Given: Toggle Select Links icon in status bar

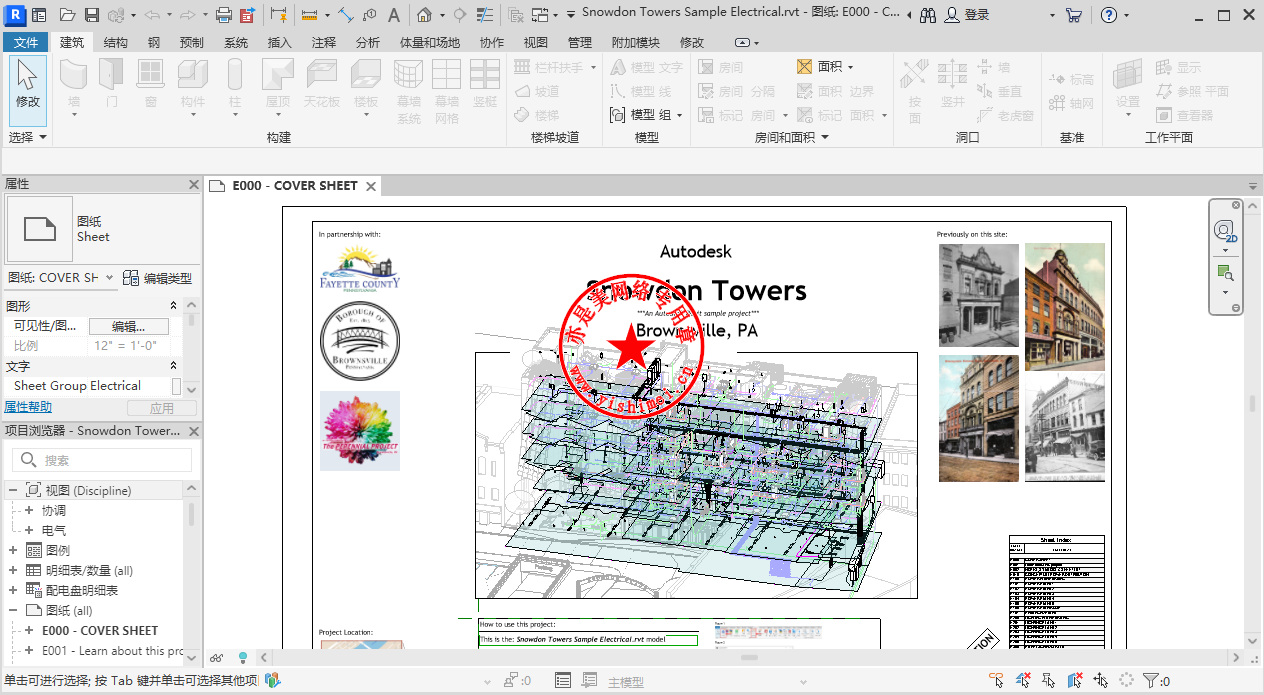Looking at the screenshot, I should pyautogui.click(x=996, y=680).
